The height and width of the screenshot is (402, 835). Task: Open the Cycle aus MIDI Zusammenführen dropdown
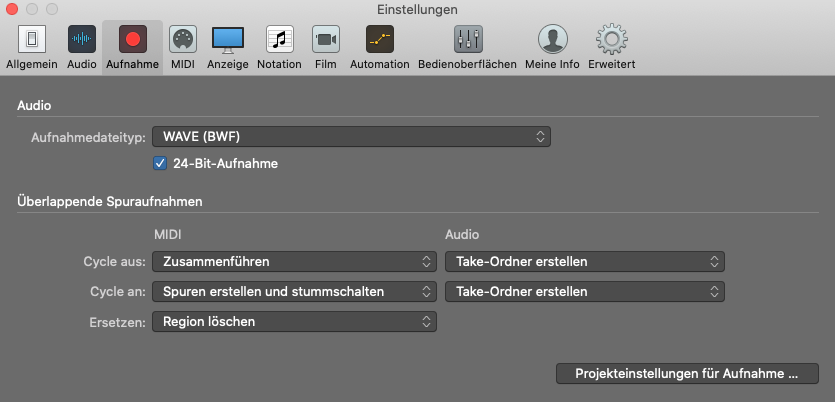tap(294, 261)
